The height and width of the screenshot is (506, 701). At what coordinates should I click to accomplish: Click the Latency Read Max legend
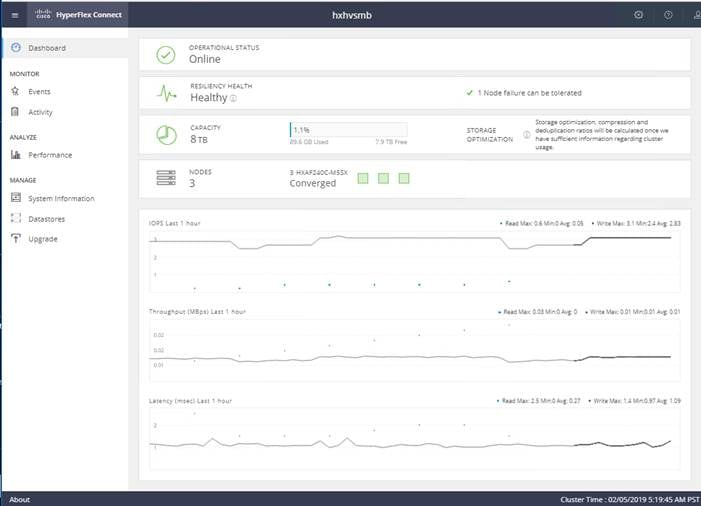click(x=539, y=401)
